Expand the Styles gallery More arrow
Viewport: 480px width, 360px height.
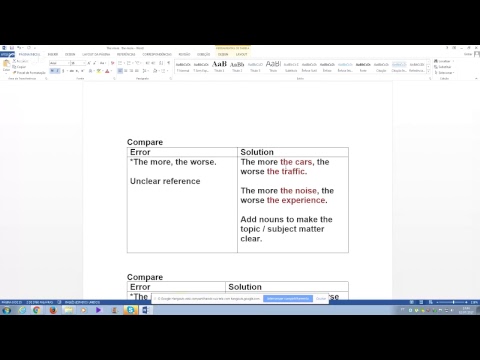429,71
